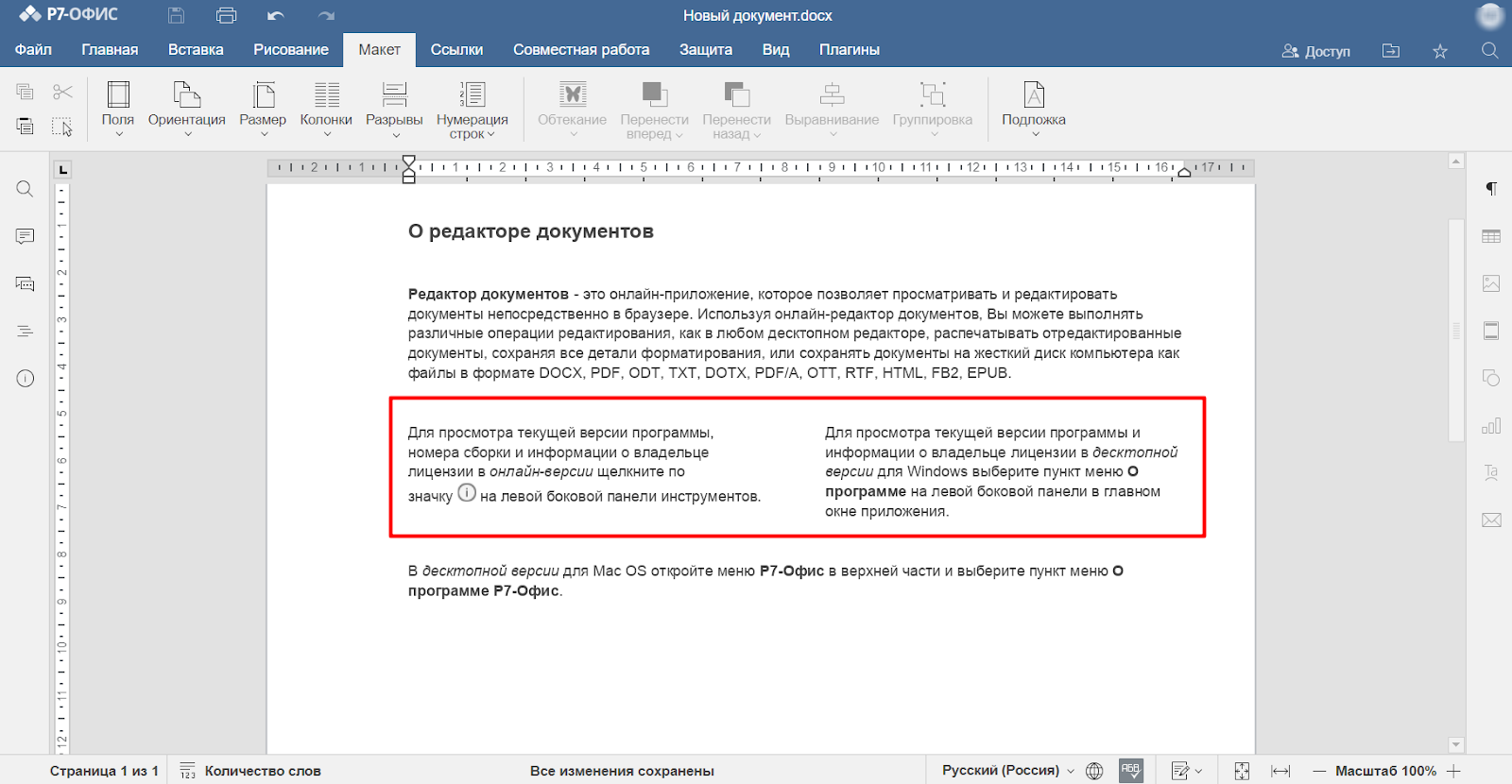Switch to the Ссылки tab
Image resolution: width=1512 pixels, height=784 pixels.
coord(456,50)
